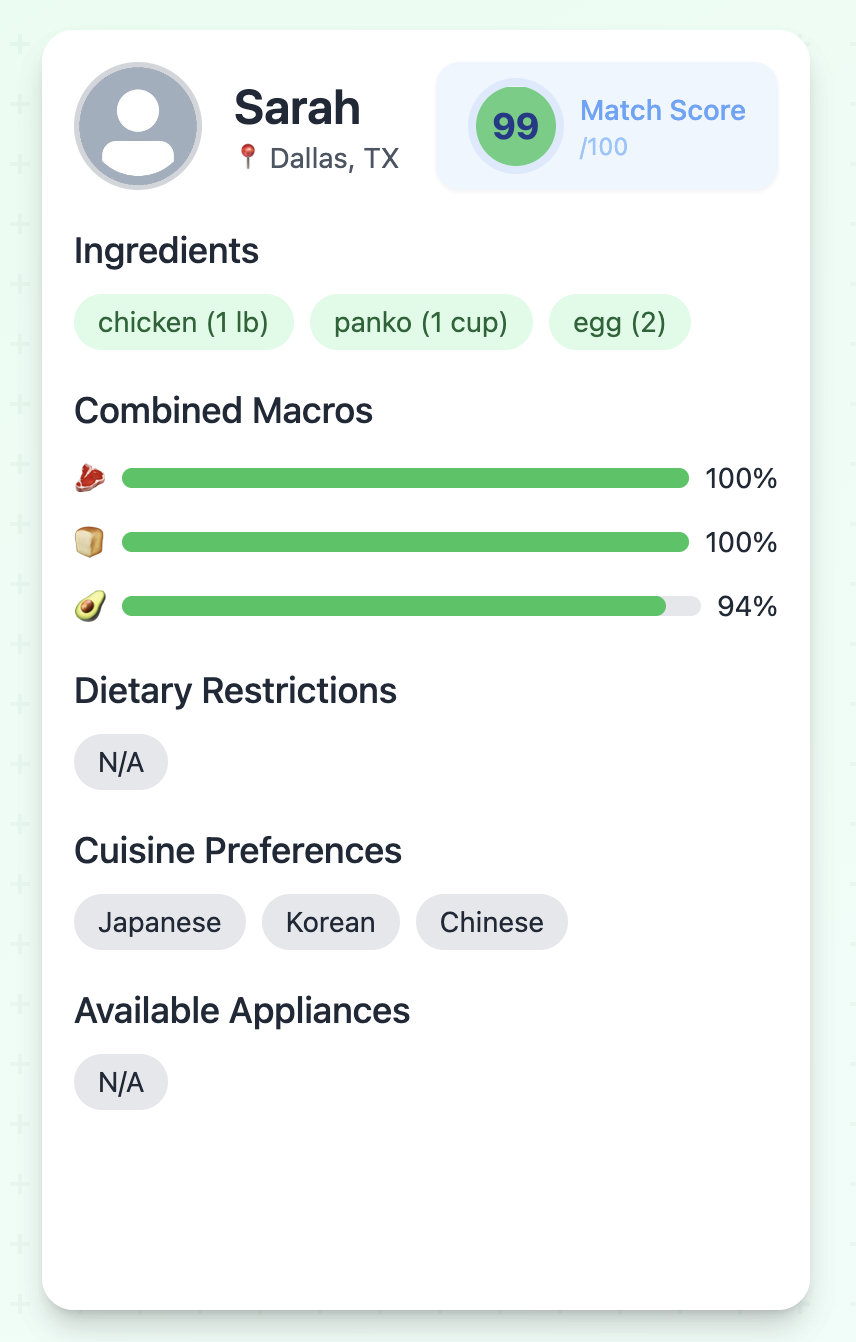
Task: Choose the Chinese cuisine tag
Action: tap(492, 922)
